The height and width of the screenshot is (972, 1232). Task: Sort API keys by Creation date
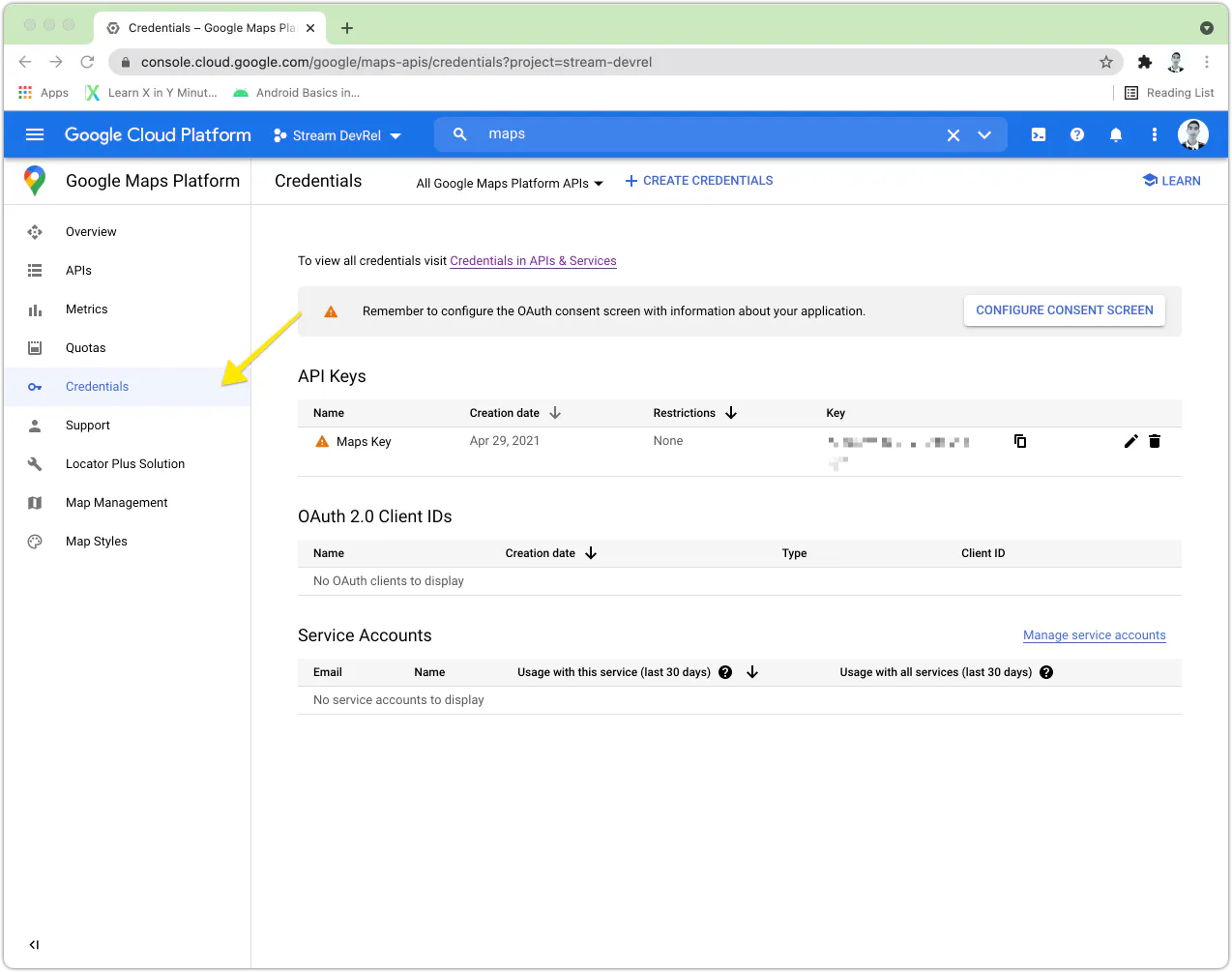[514, 413]
